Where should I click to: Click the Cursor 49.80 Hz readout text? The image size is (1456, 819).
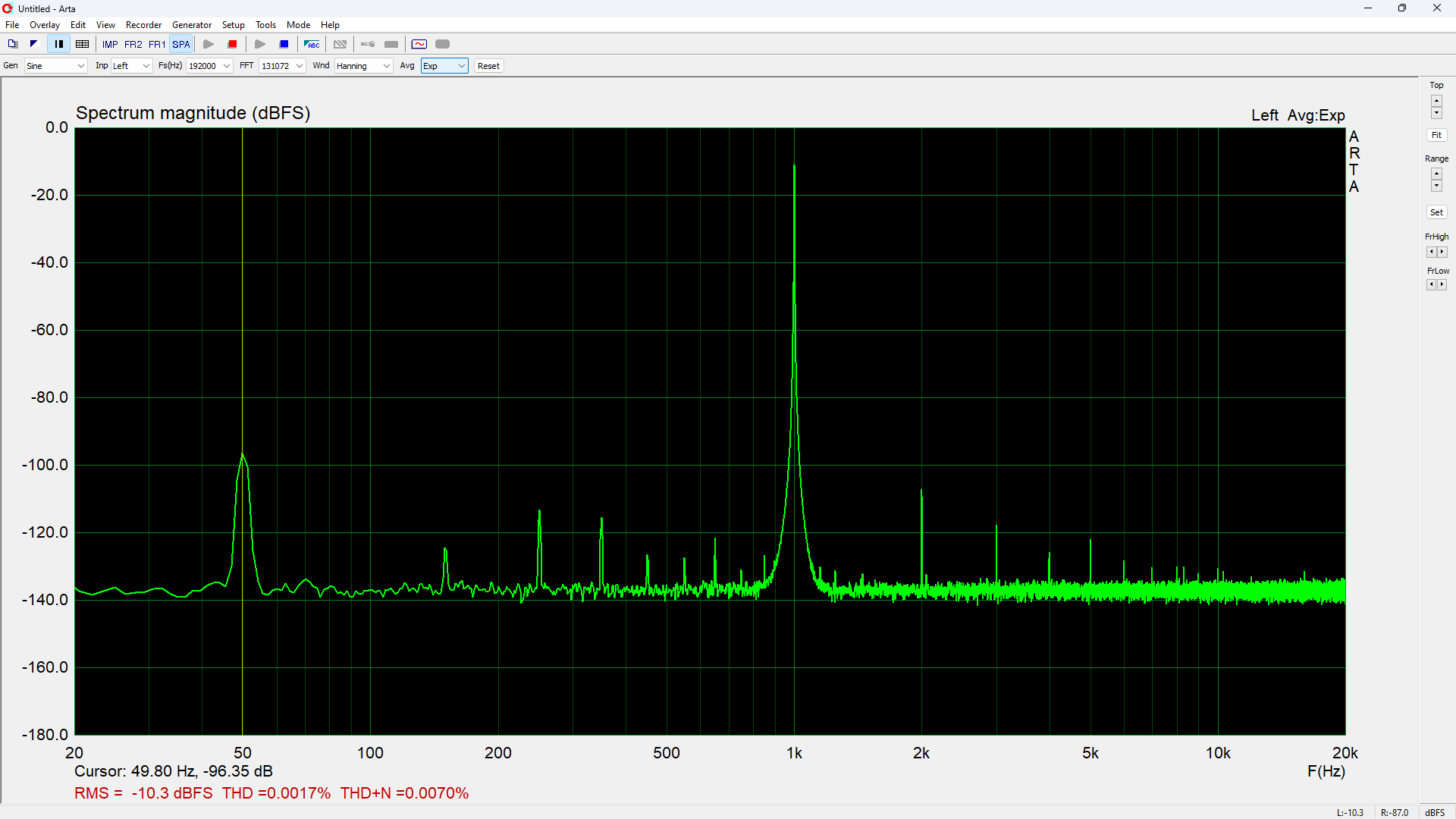tap(174, 771)
